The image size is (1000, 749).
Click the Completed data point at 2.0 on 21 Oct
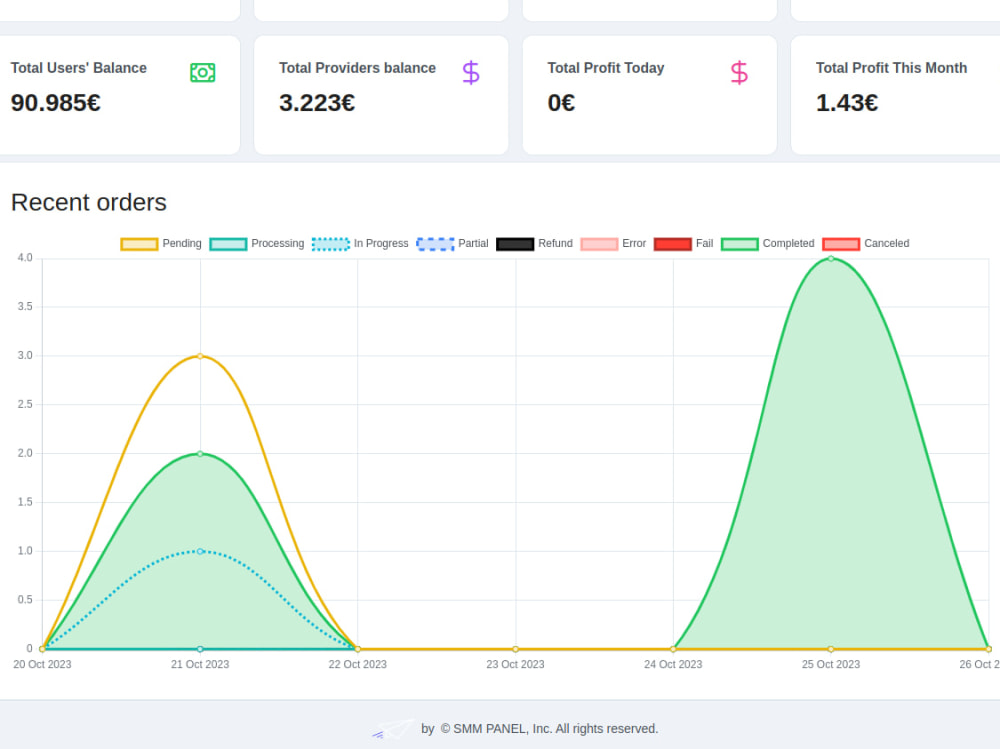coord(200,454)
